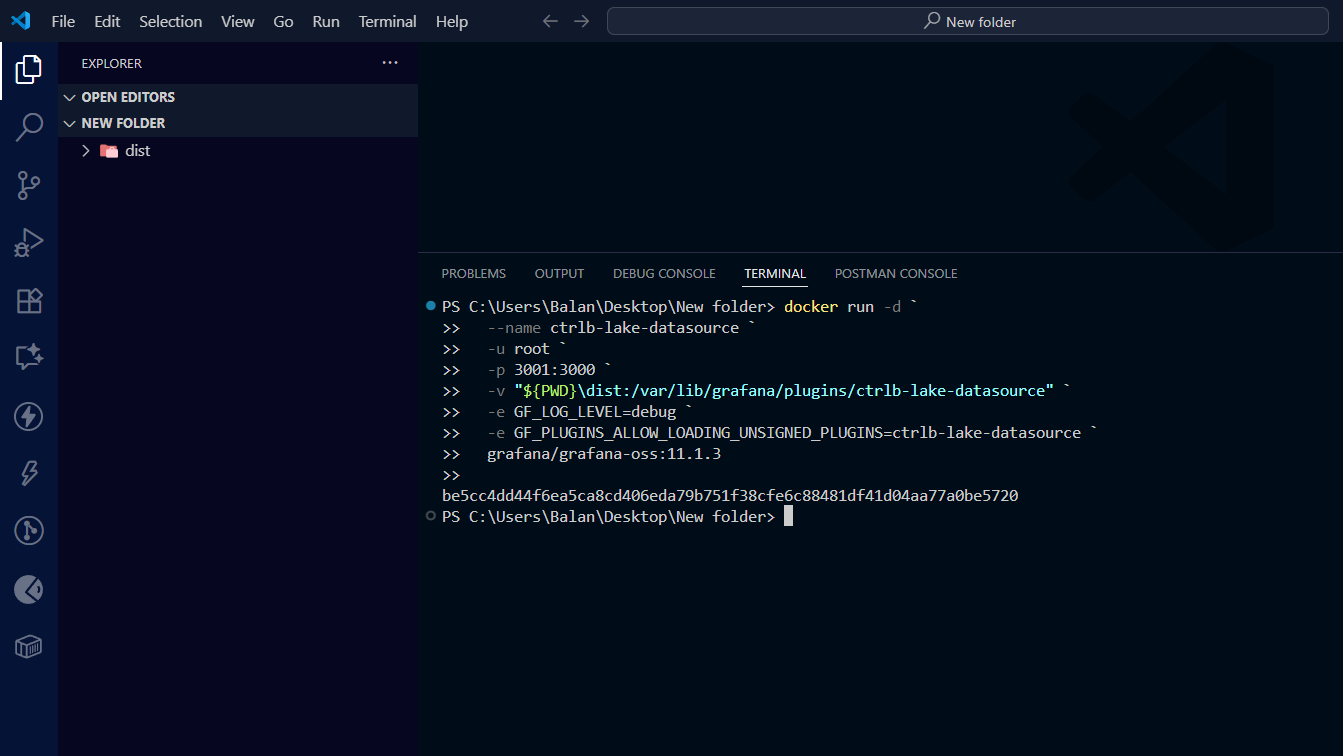Switch to the PROBLEMS tab
The height and width of the screenshot is (756, 1343).
[x=473, y=274]
